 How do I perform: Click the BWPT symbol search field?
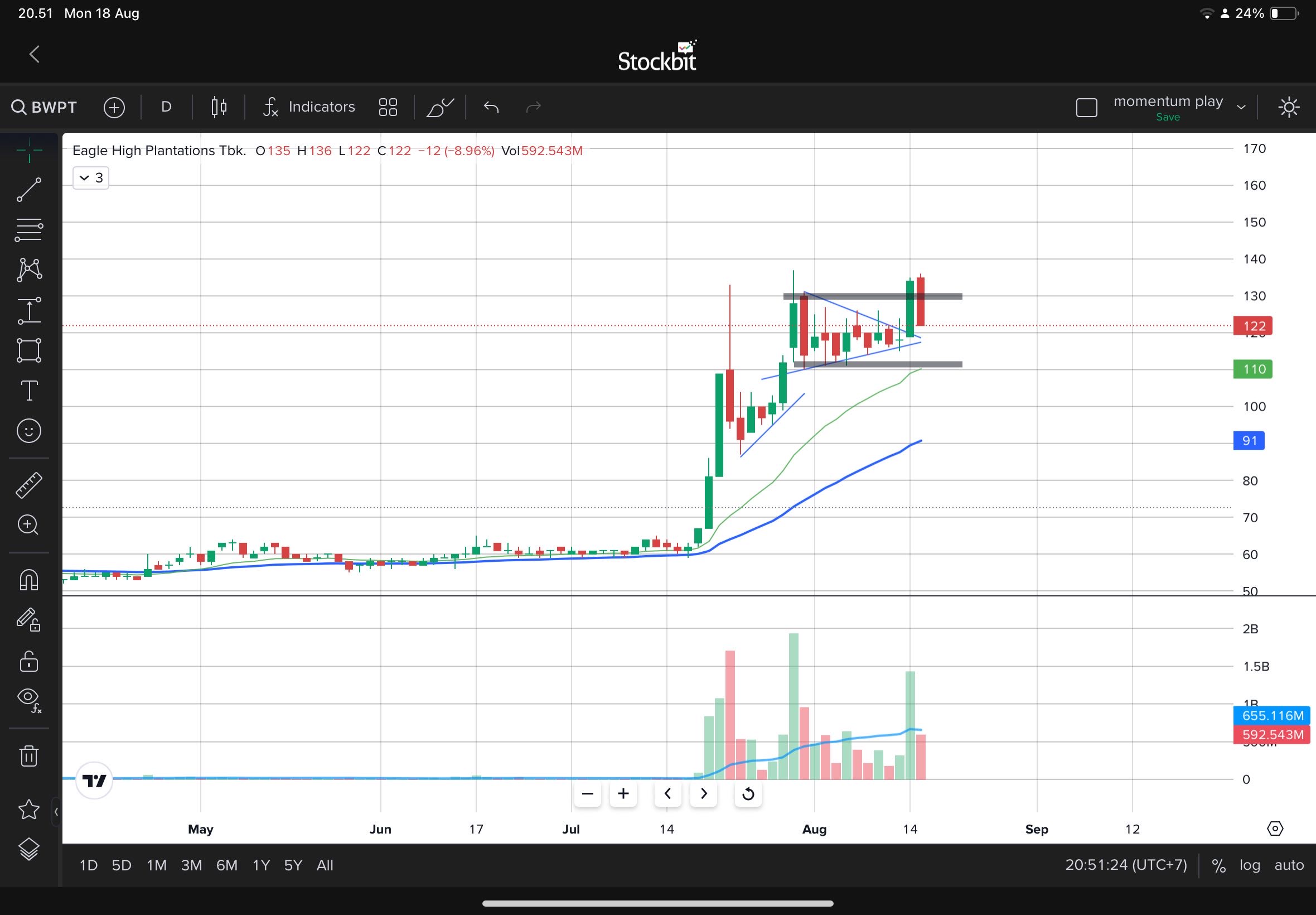coord(45,107)
